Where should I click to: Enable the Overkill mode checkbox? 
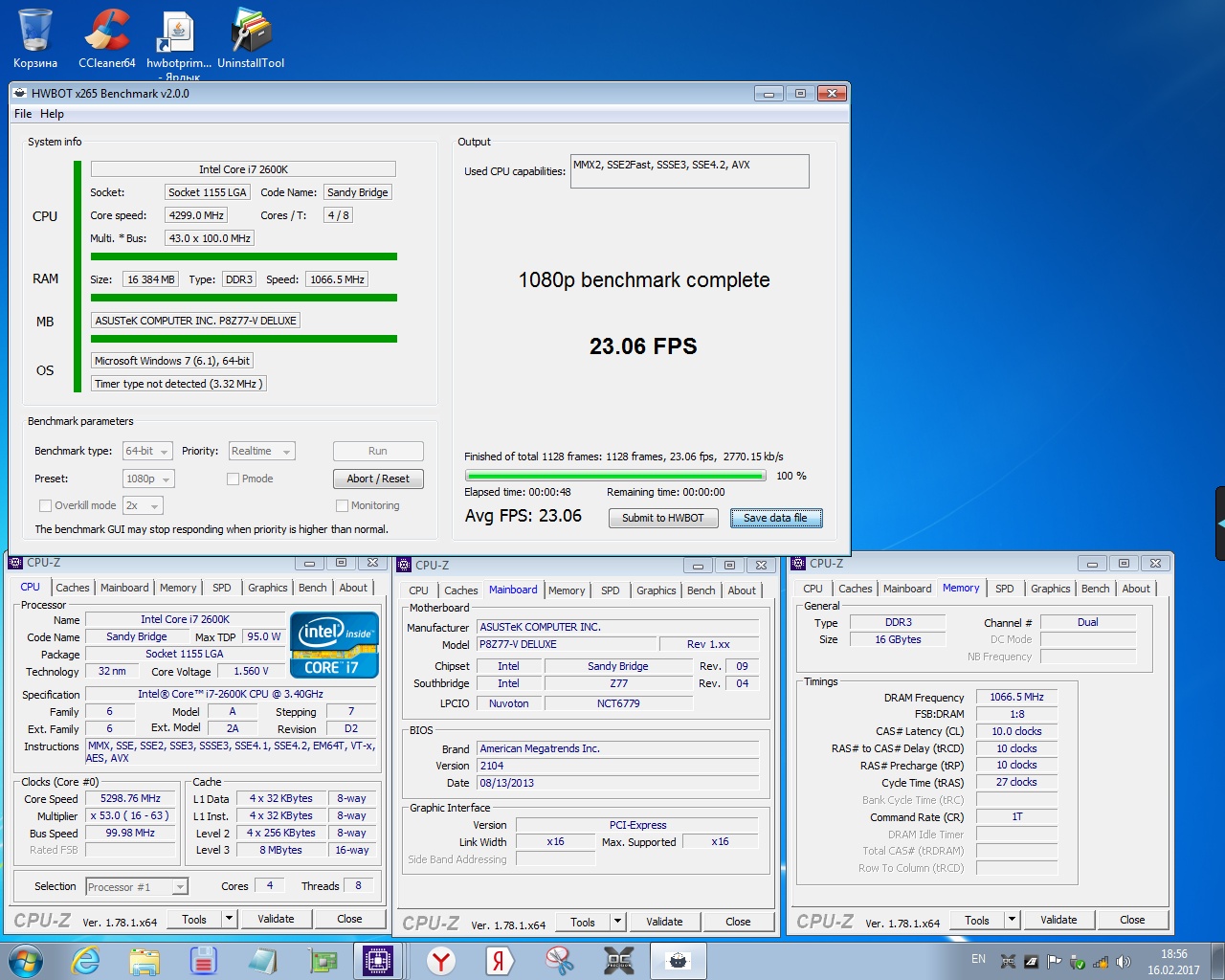(45, 505)
